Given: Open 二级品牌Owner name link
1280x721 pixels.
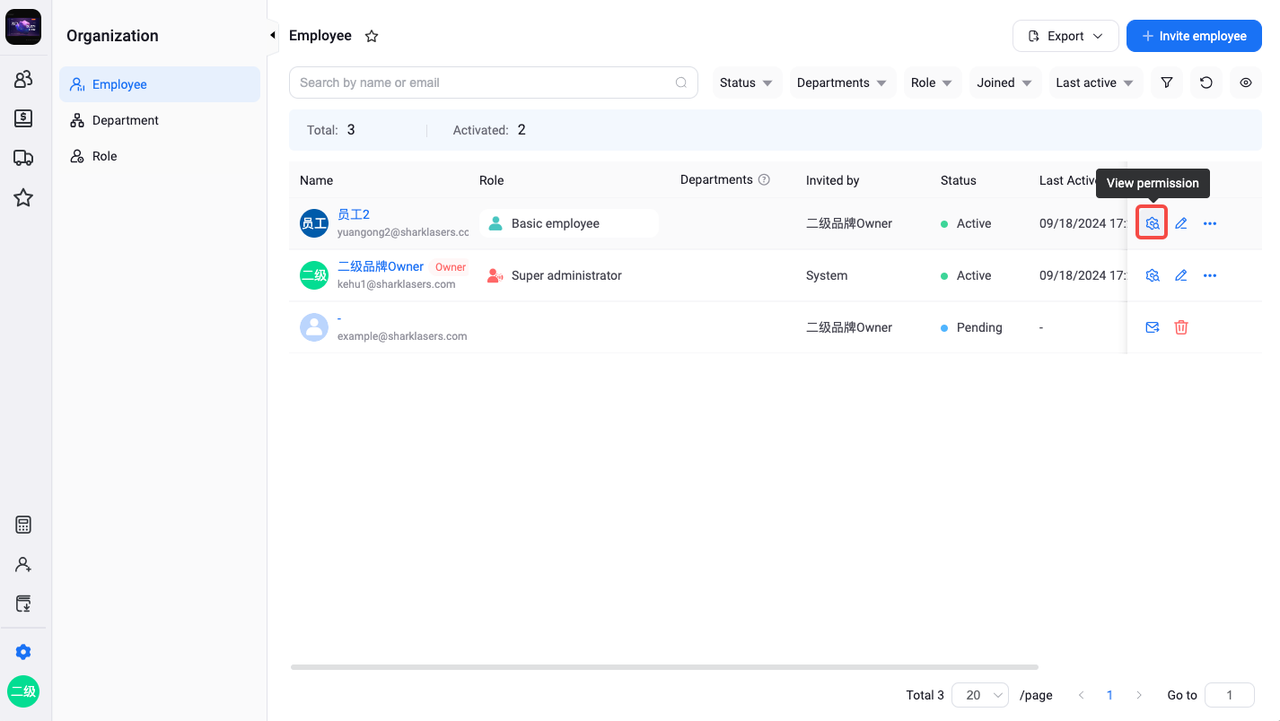Looking at the screenshot, I should (381, 267).
